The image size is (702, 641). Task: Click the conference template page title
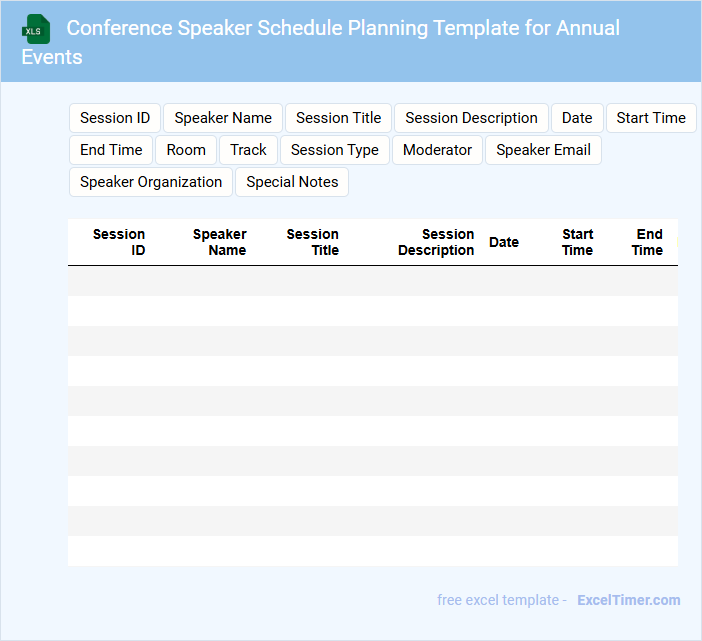[343, 28]
